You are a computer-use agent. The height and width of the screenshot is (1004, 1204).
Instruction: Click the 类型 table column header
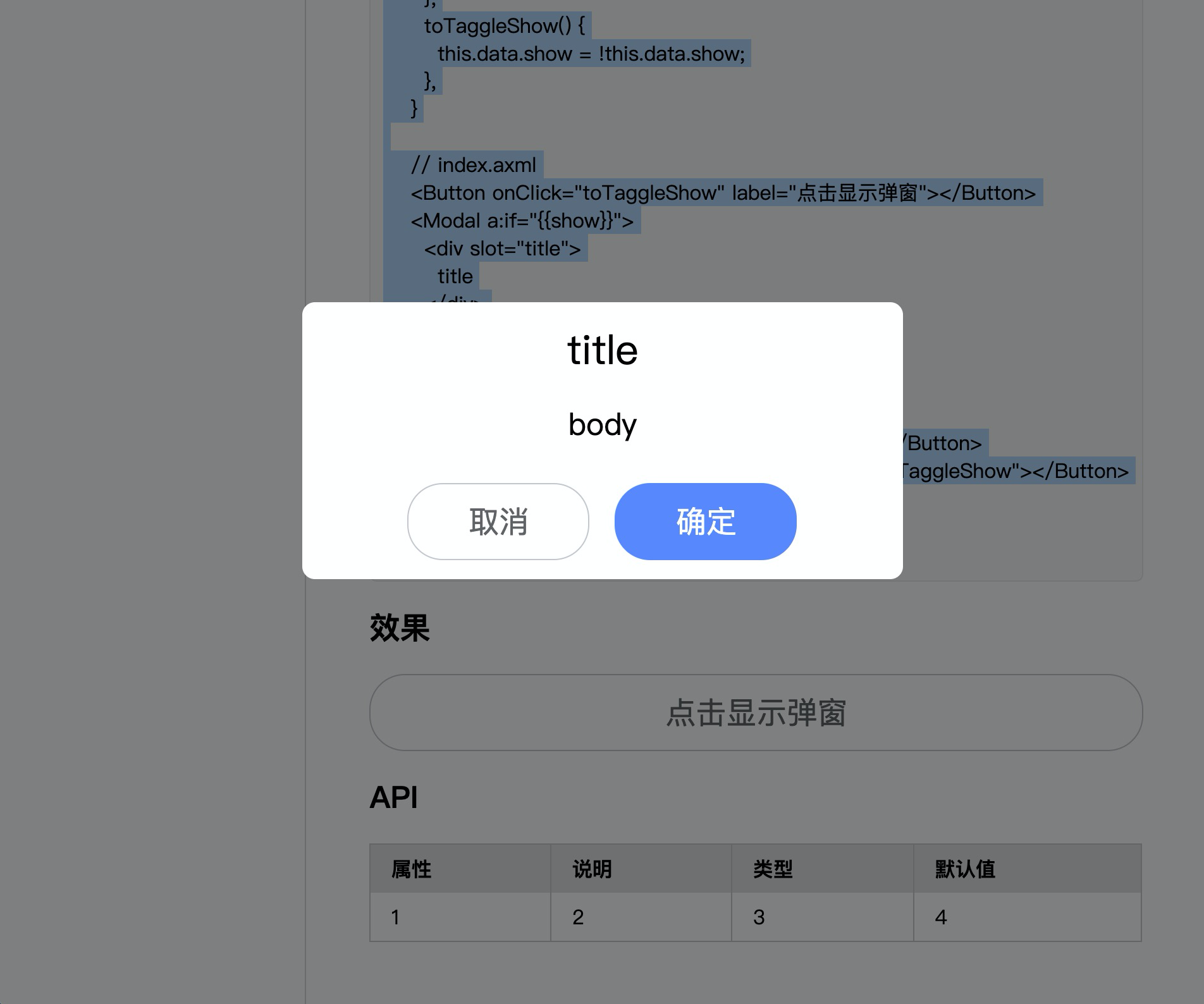pyautogui.click(x=823, y=869)
